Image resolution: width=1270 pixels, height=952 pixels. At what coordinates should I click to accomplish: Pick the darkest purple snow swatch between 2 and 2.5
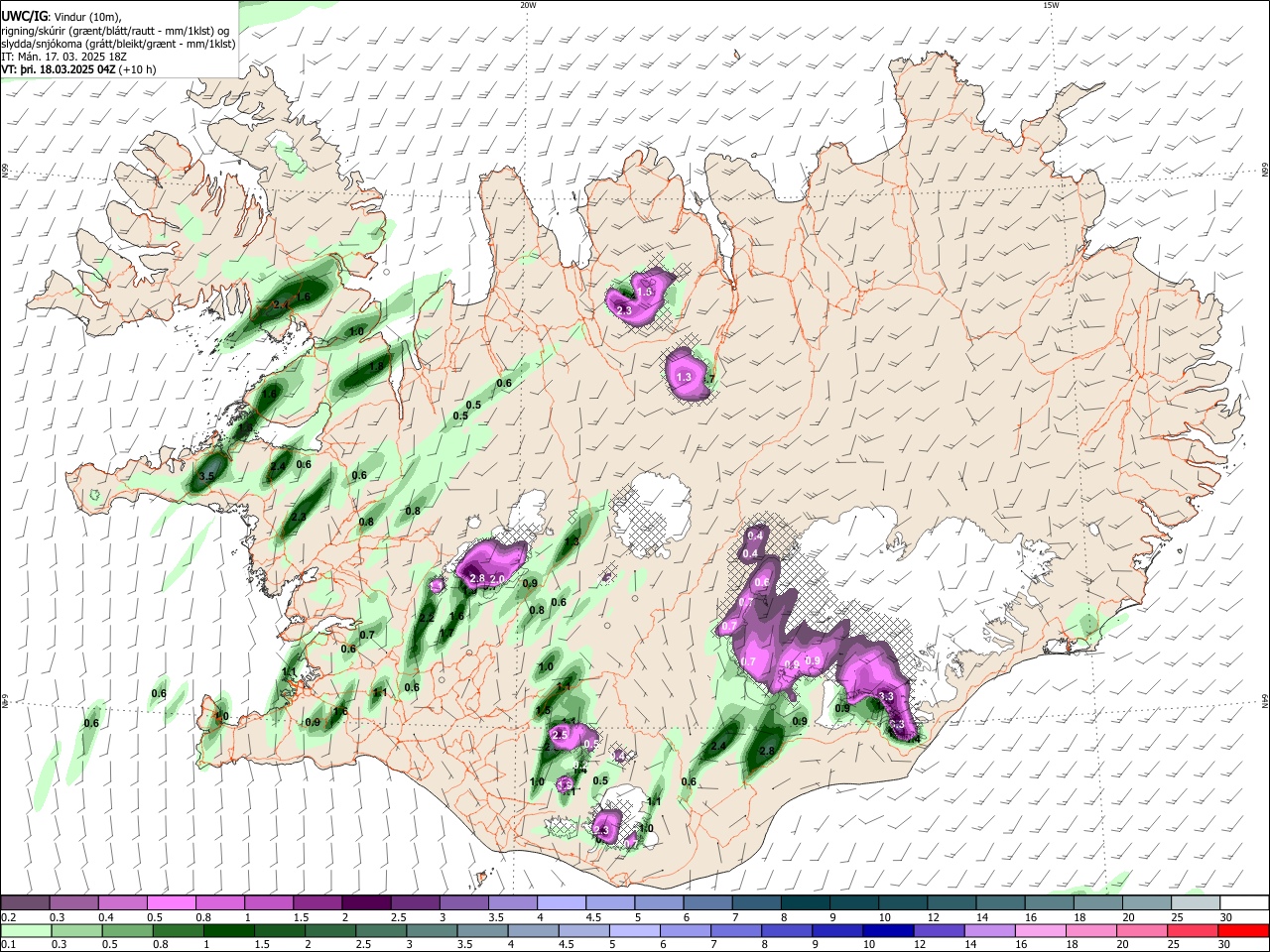pyautogui.click(x=366, y=902)
